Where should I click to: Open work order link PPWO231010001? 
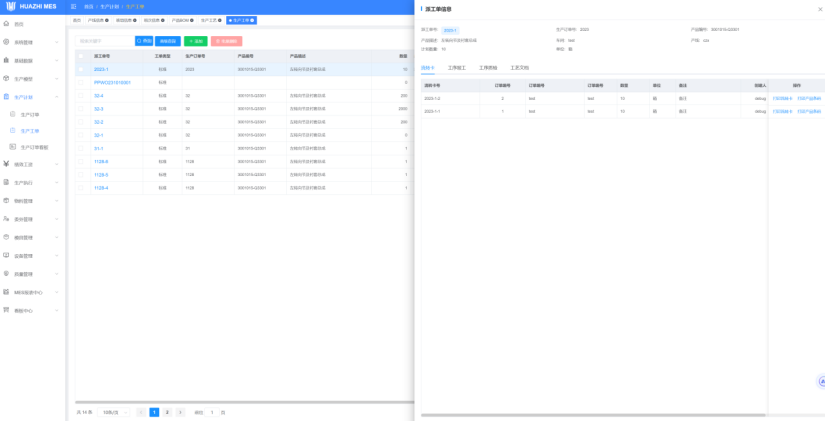112,83
